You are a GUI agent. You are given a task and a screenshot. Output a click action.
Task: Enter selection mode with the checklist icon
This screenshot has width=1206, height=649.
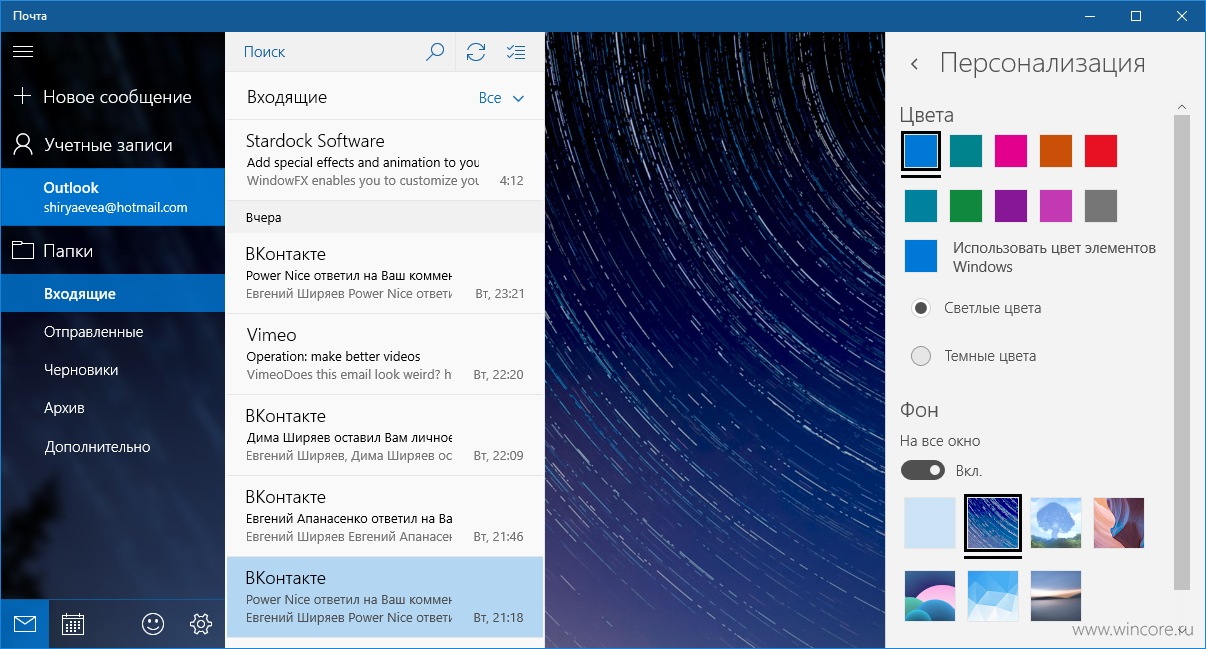(x=516, y=52)
